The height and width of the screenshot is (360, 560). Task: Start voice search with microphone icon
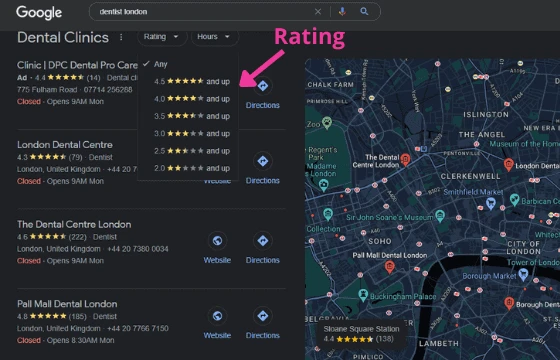tap(342, 11)
